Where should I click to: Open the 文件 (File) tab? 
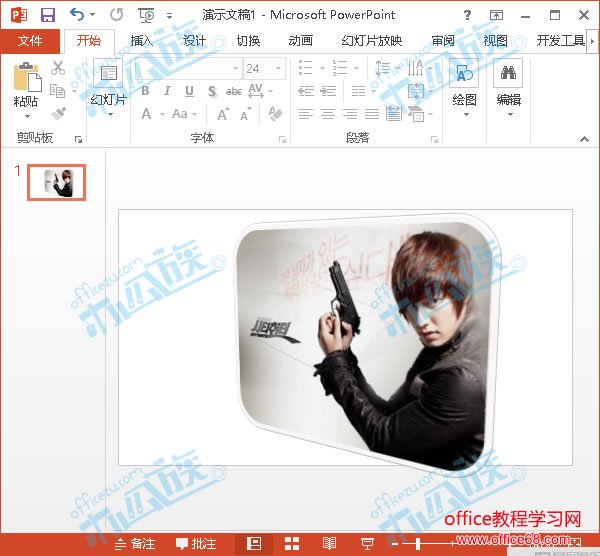[x=30, y=40]
